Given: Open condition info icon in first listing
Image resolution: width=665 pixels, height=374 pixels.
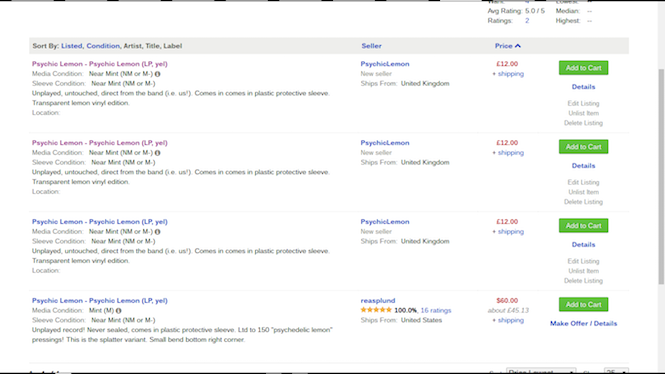Looking at the screenshot, I should pyautogui.click(x=157, y=74).
